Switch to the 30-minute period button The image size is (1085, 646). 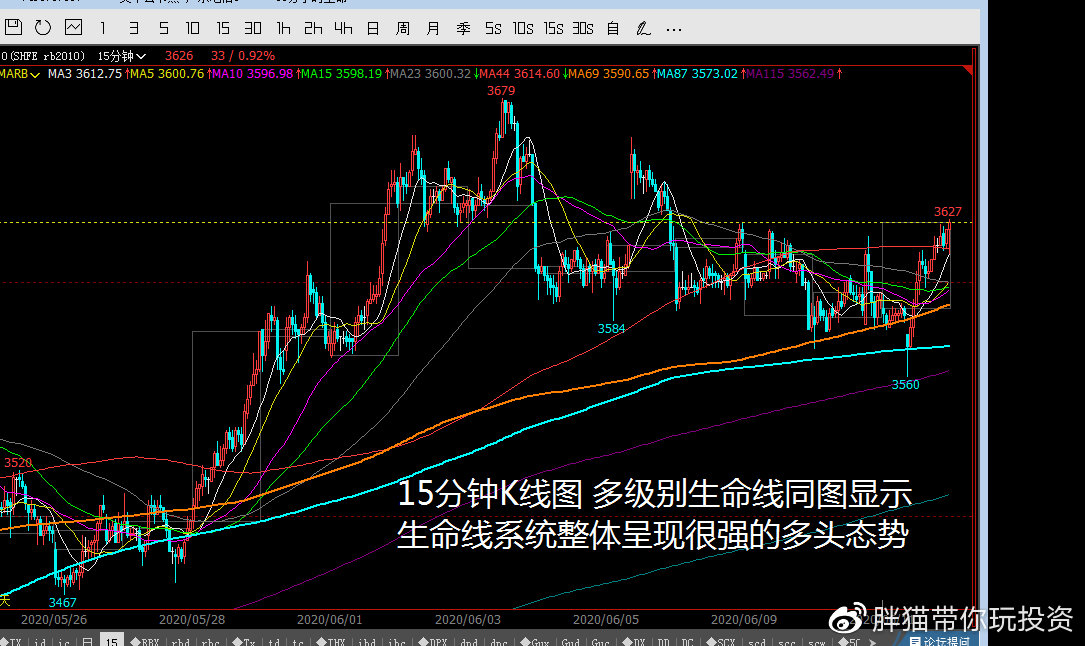click(x=252, y=28)
